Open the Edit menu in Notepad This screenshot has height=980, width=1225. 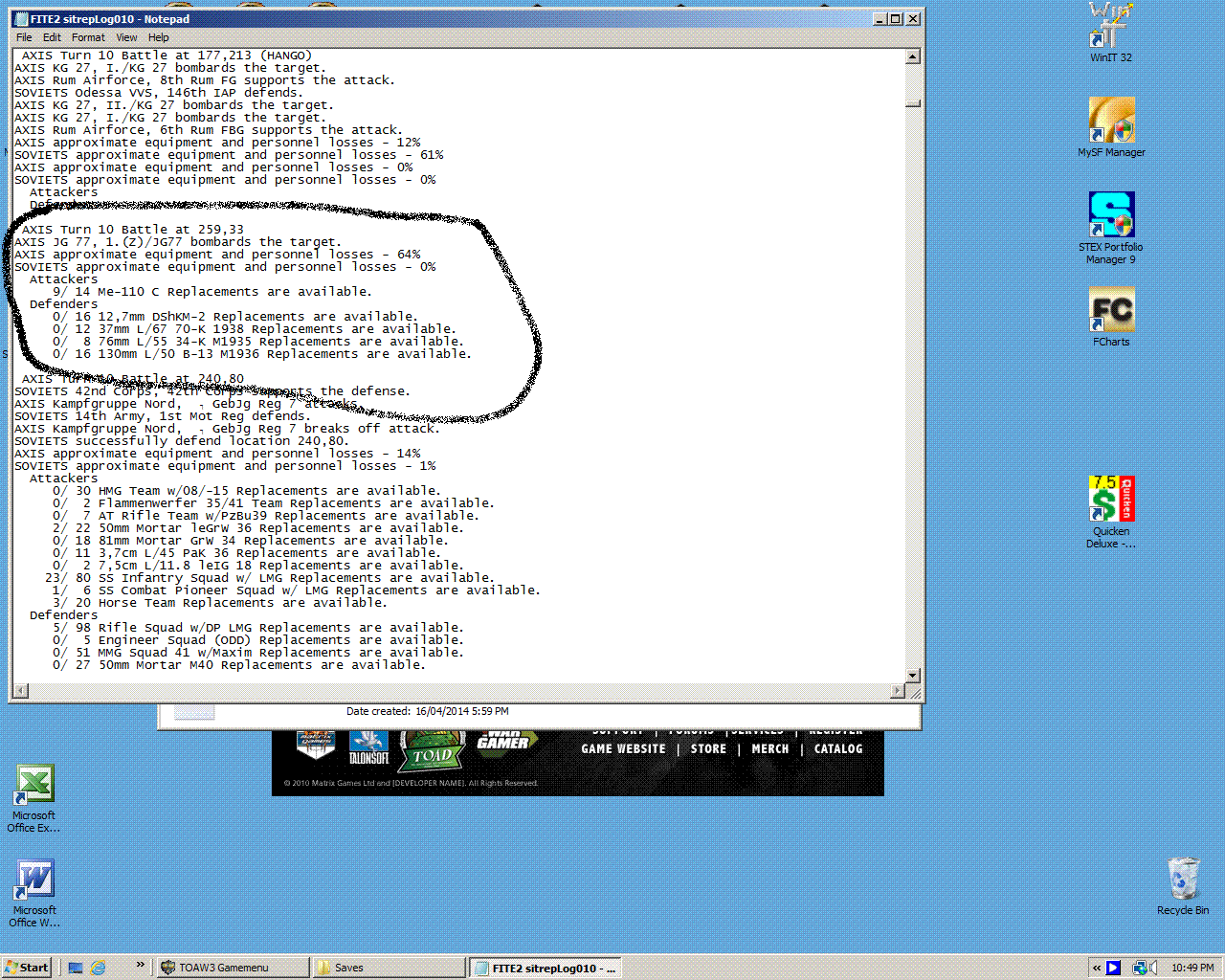coord(52,37)
